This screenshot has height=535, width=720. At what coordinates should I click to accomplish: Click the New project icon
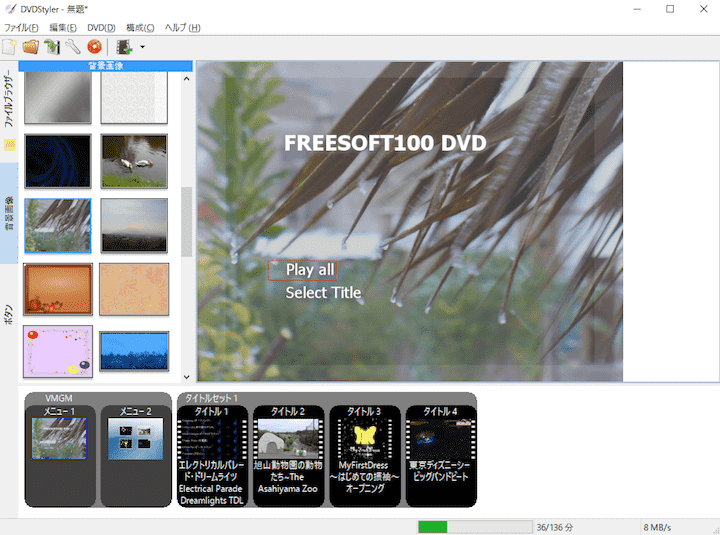click(9, 46)
